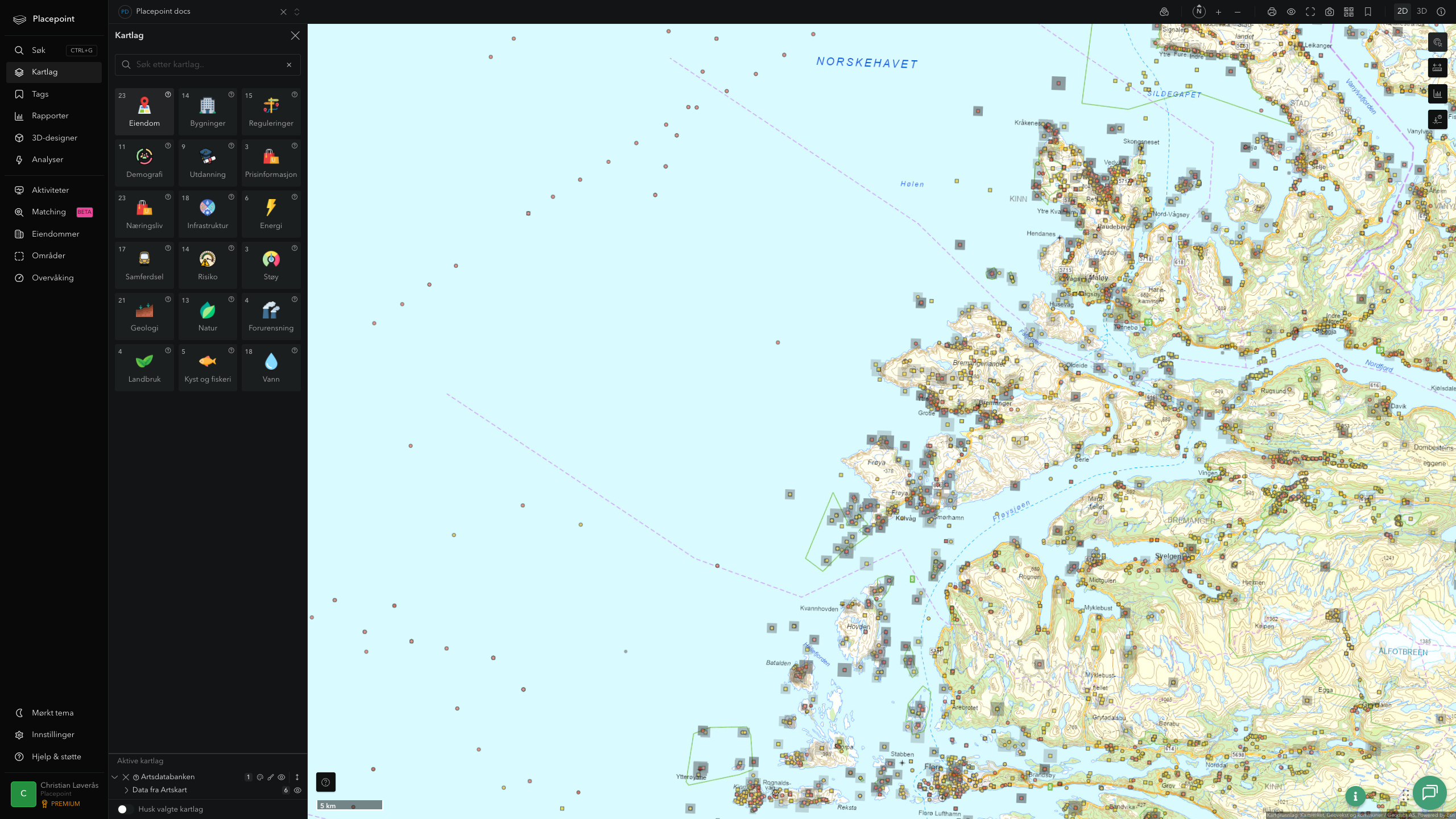This screenshot has height=819, width=1456.
Task: Open the Utdanning layer category
Action: pos(208,163)
